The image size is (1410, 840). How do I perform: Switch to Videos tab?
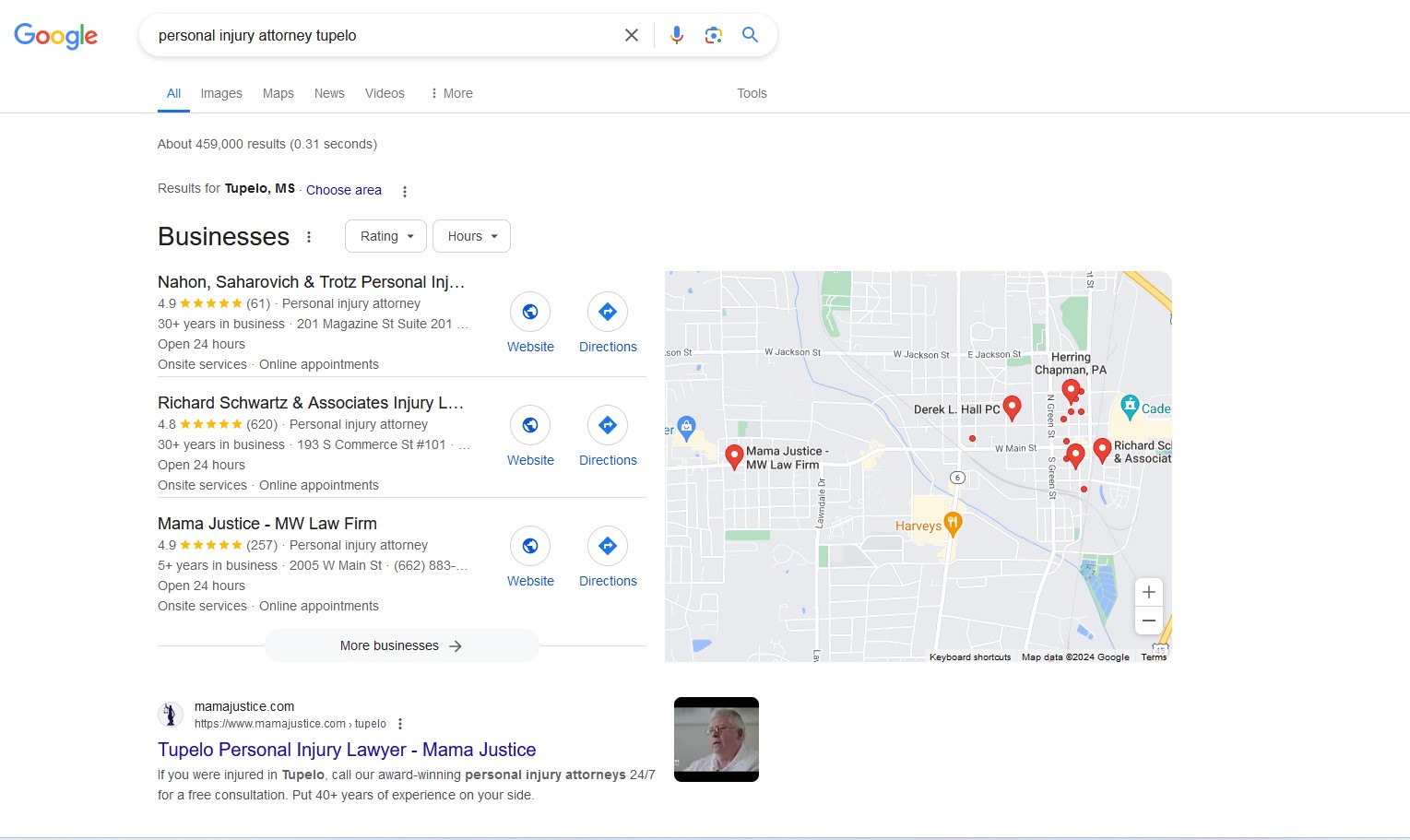pos(385,93)
